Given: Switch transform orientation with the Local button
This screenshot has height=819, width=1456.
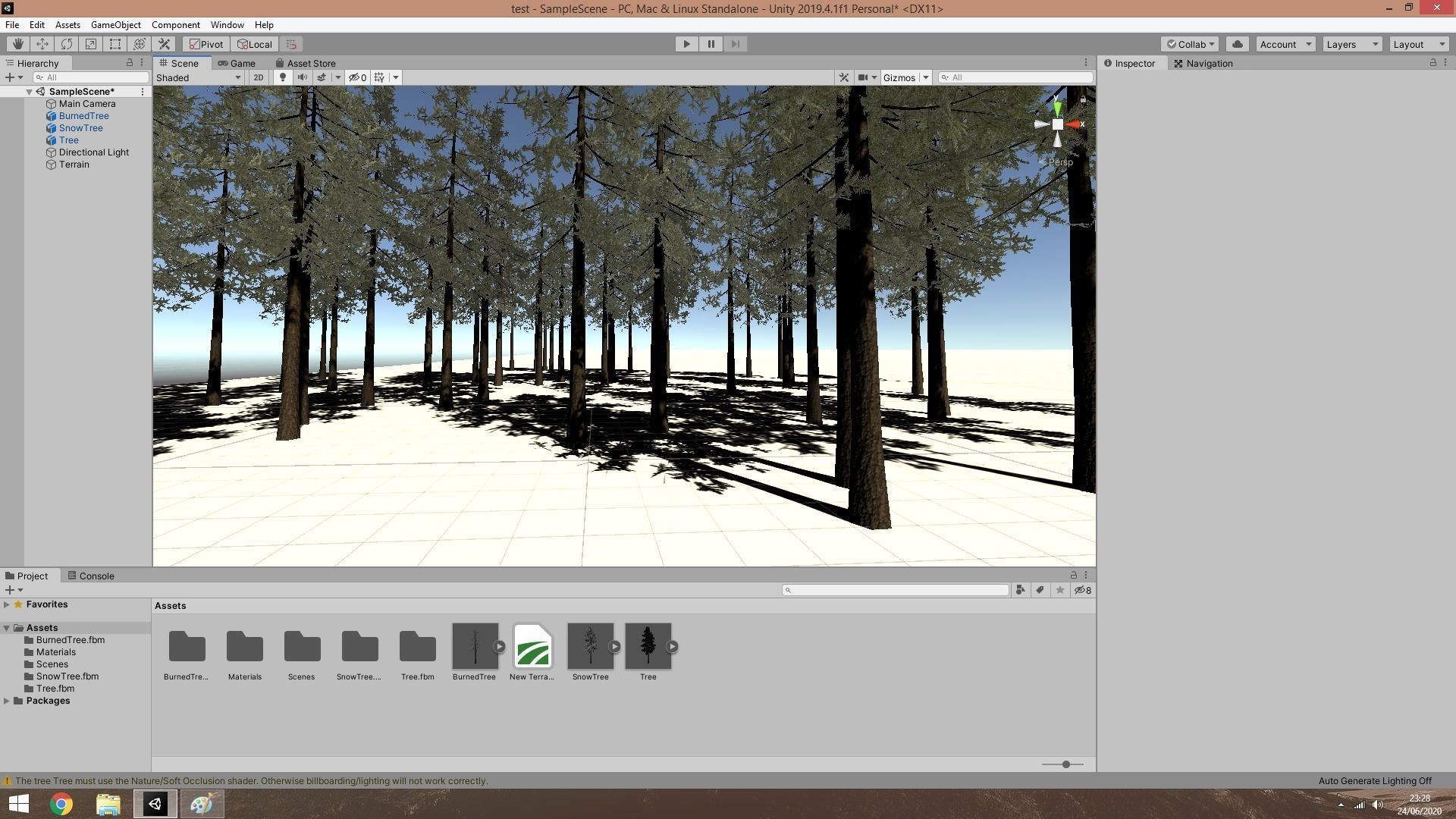Looking at the screenshot, I should click(x=254, y=44).
